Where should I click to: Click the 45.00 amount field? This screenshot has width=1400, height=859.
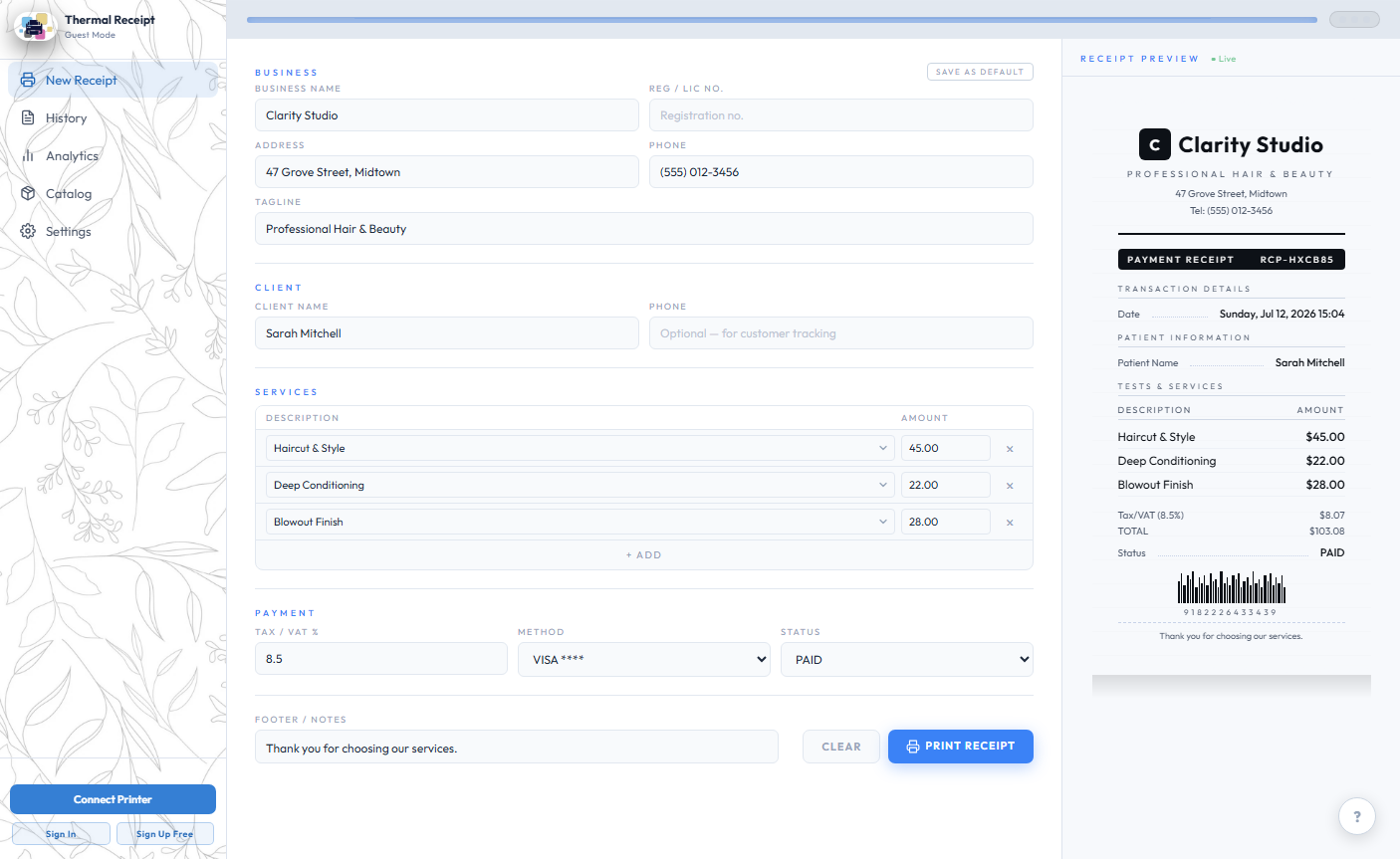coord(945,448)
